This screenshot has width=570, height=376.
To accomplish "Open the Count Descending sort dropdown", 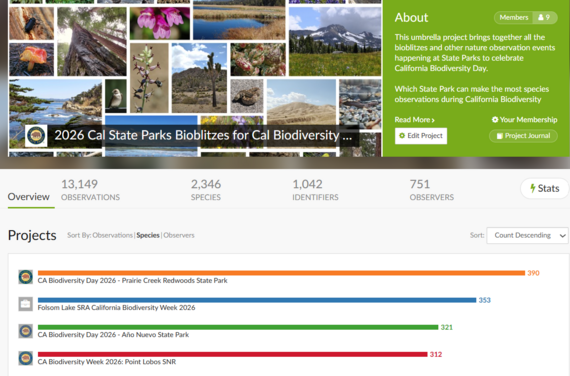I will click(527, 235).
